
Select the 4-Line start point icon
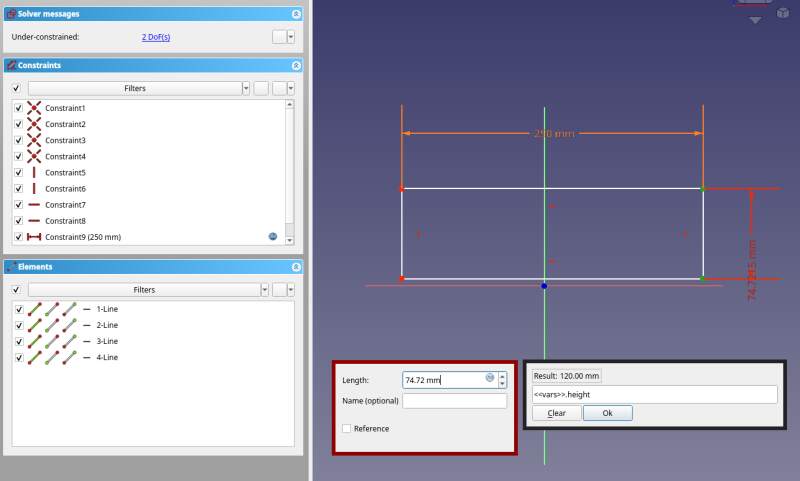[52, 358]
